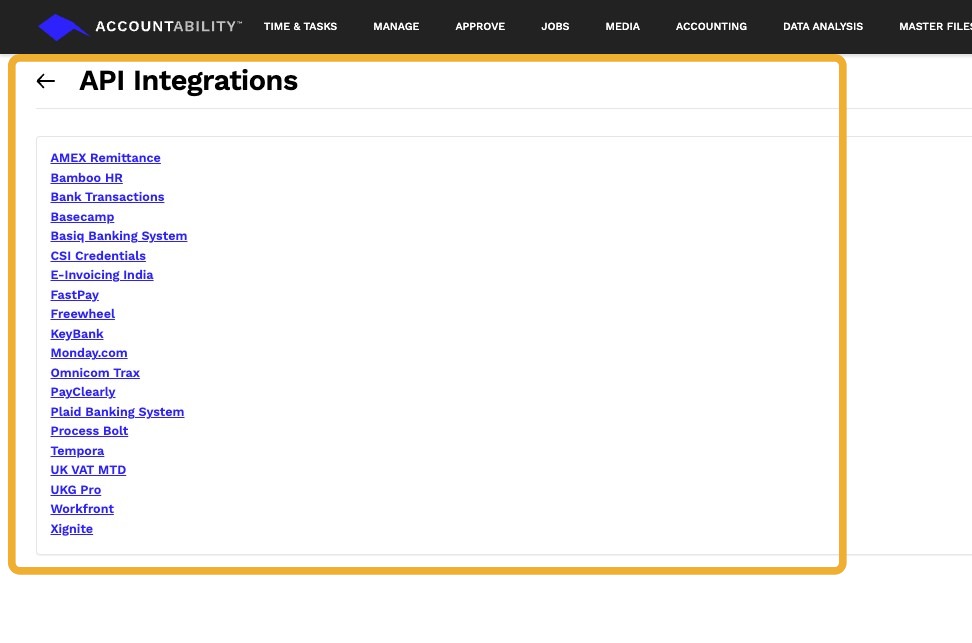Open the Master Files menu
This screenshot has height=643, width=972.
[x=935, y=27]
